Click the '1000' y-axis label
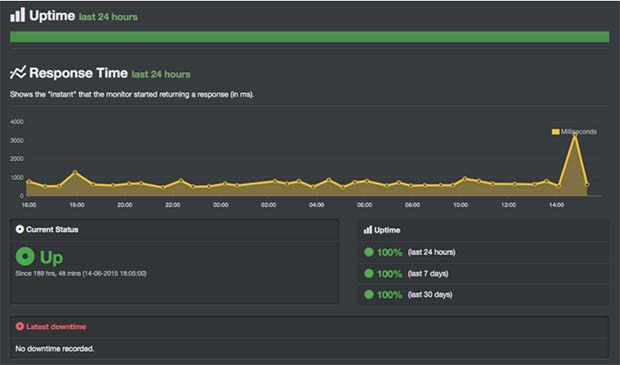Image resolution: width=620 pixels, height=365 pixels. point(17,178)
